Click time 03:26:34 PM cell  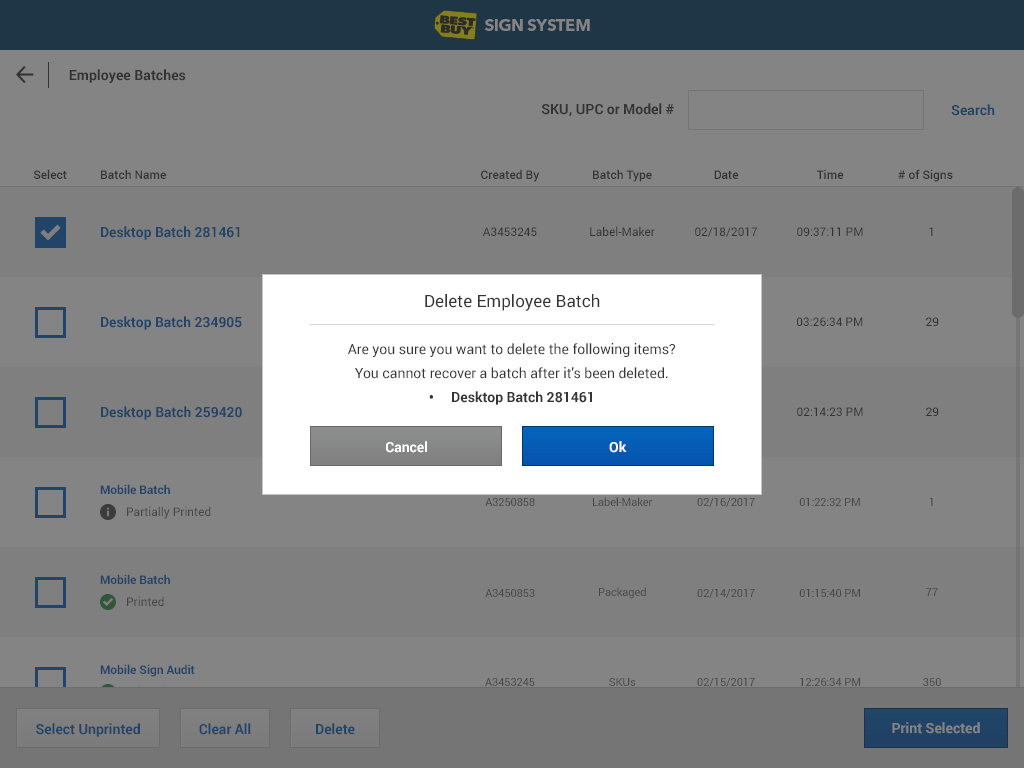829,322
